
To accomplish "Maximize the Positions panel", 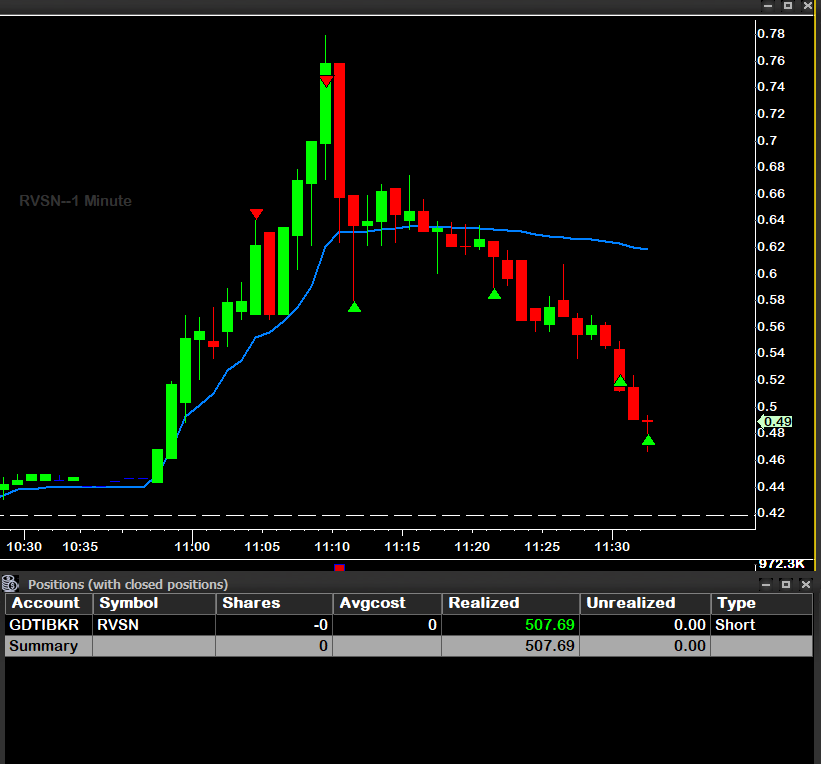I will point(786,585).
